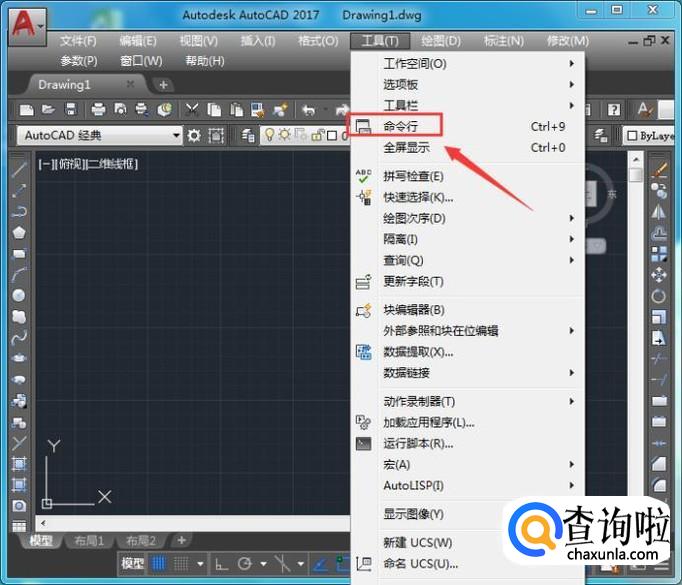Click the Undo arrow icon
Screen dimensions: 682x585
coord(308,110)
